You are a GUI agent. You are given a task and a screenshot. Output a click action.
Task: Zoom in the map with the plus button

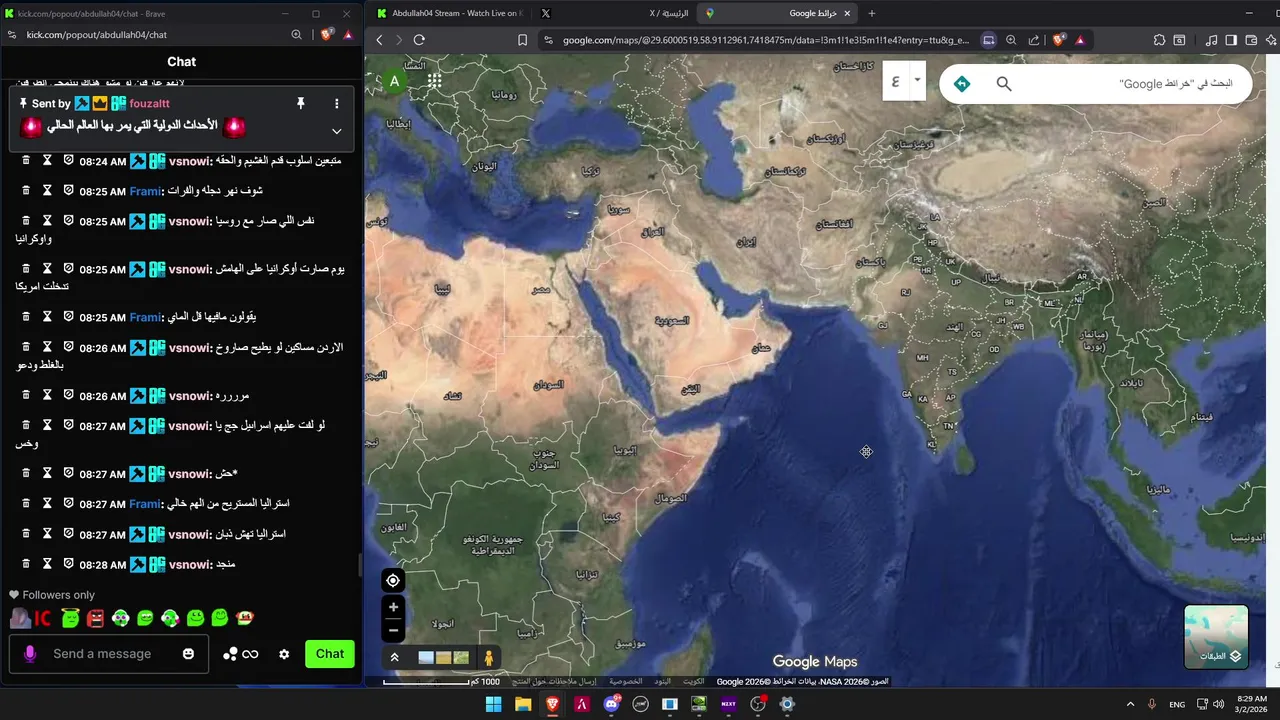click(x=393, y=607)
